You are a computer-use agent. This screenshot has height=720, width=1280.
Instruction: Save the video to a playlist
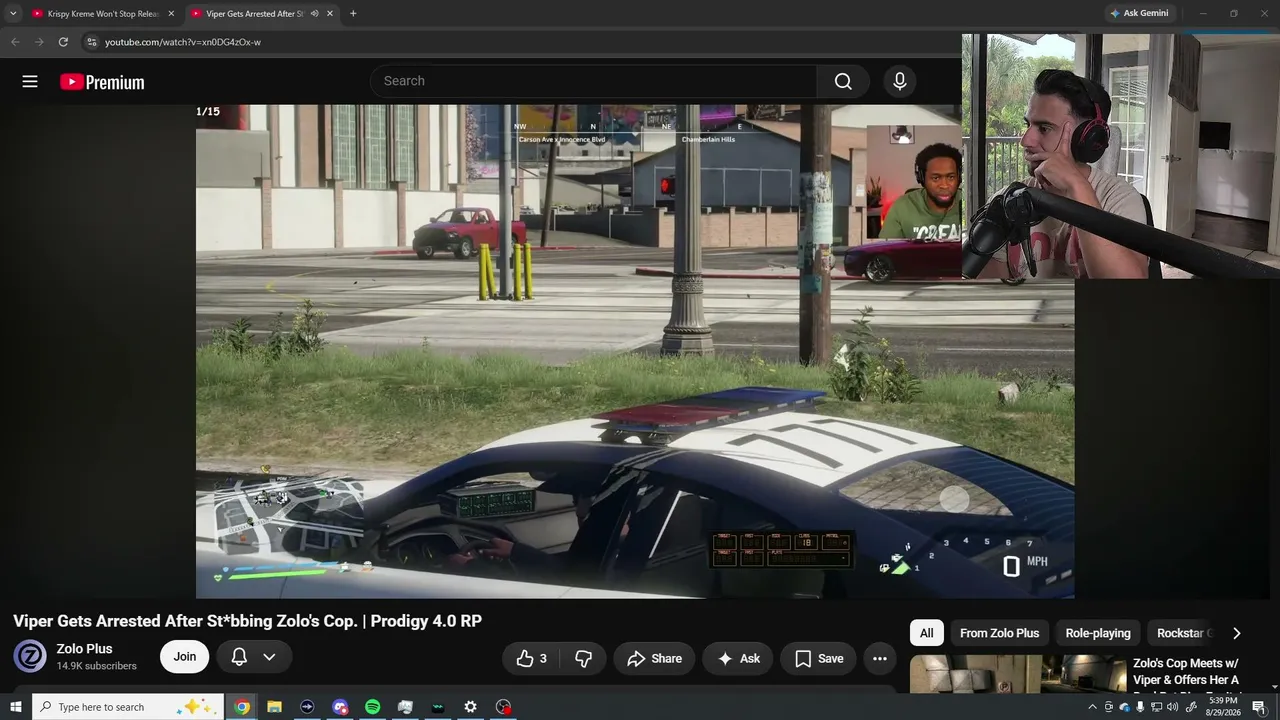coord(819,658)
